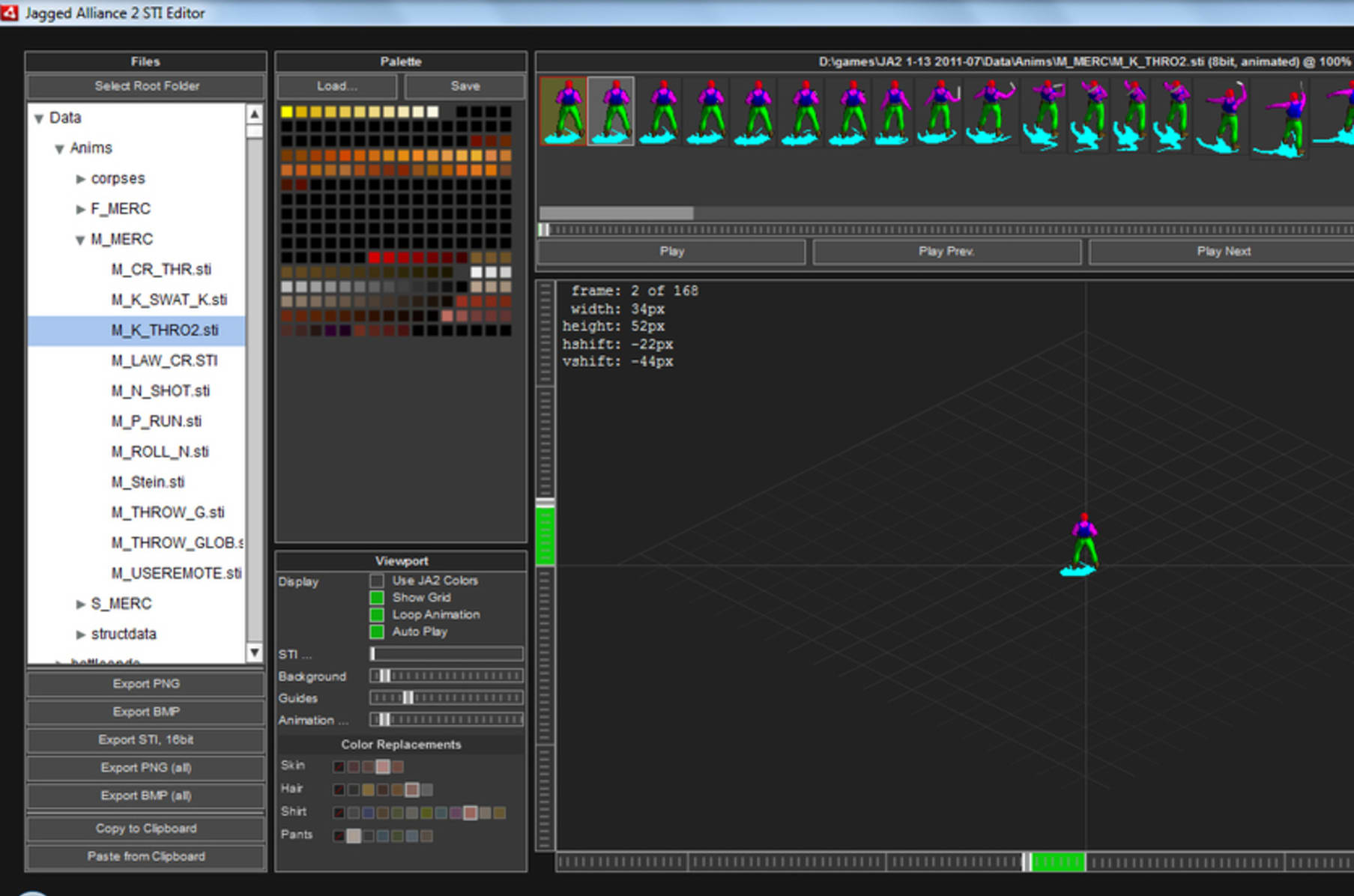Adjust the Animation speed slider
Viewport: 1354px width, 896px height.
[447, 719]
